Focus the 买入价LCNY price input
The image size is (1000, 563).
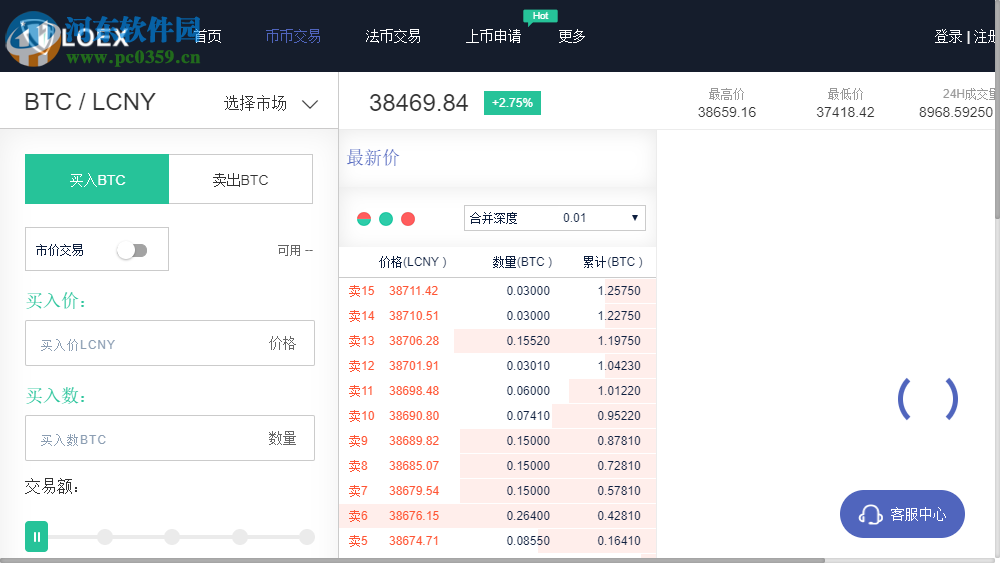pyautogui.click(x=170, y=343)
